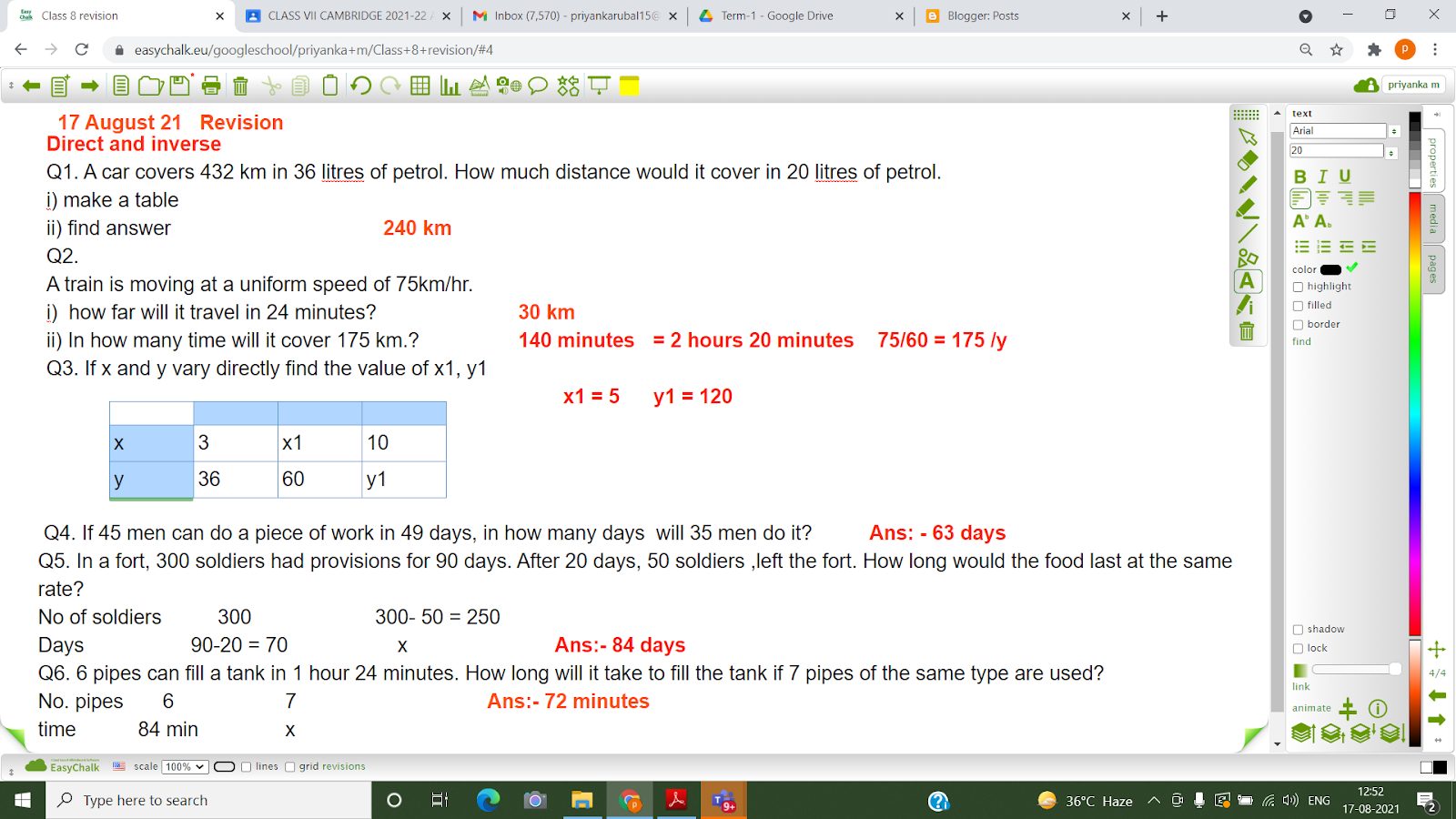This screenshot has height=819, width=1456.
Task: Choose the eraser tool
Action: 1248,160
